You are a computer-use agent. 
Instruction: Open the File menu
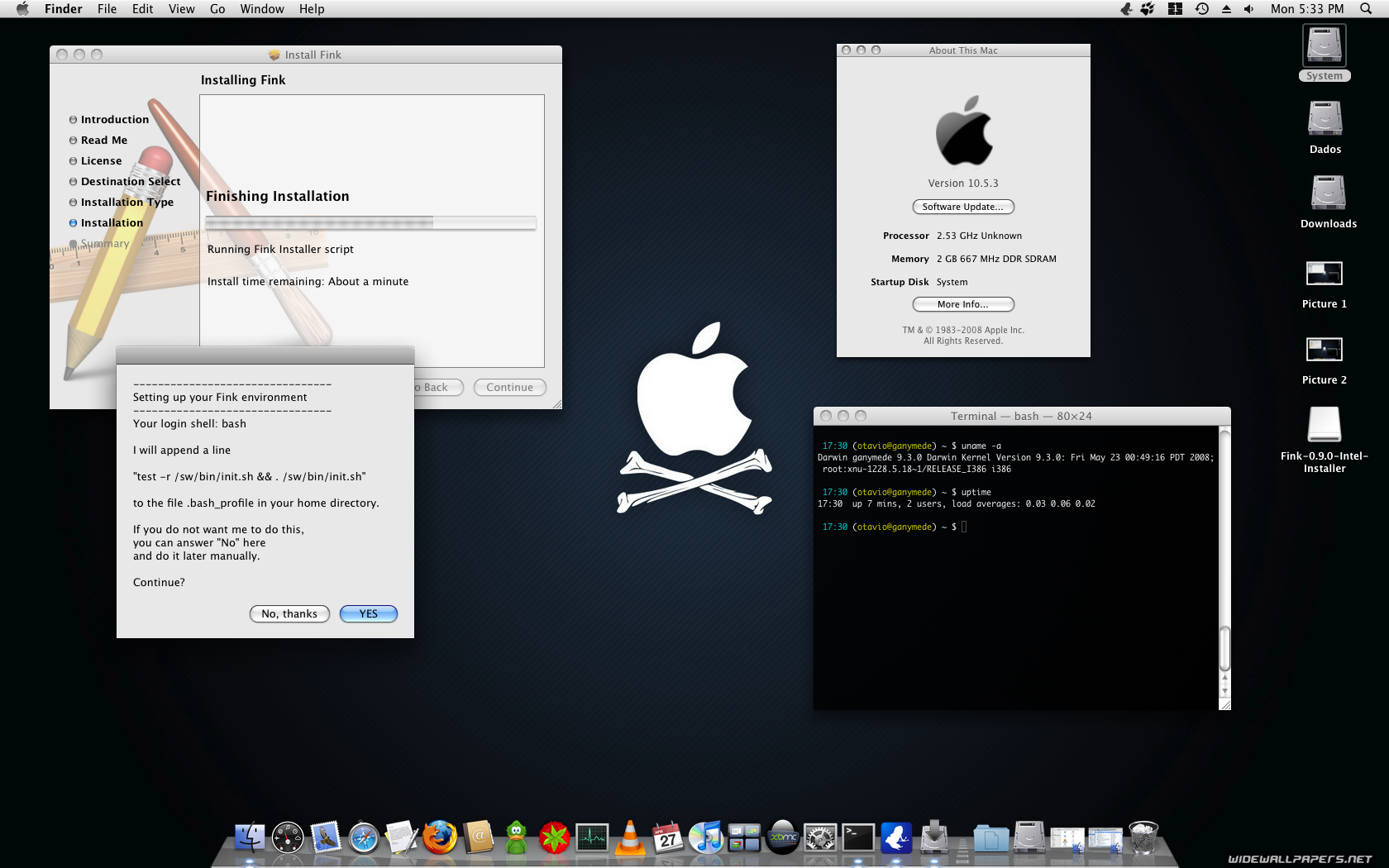(107, 9)
